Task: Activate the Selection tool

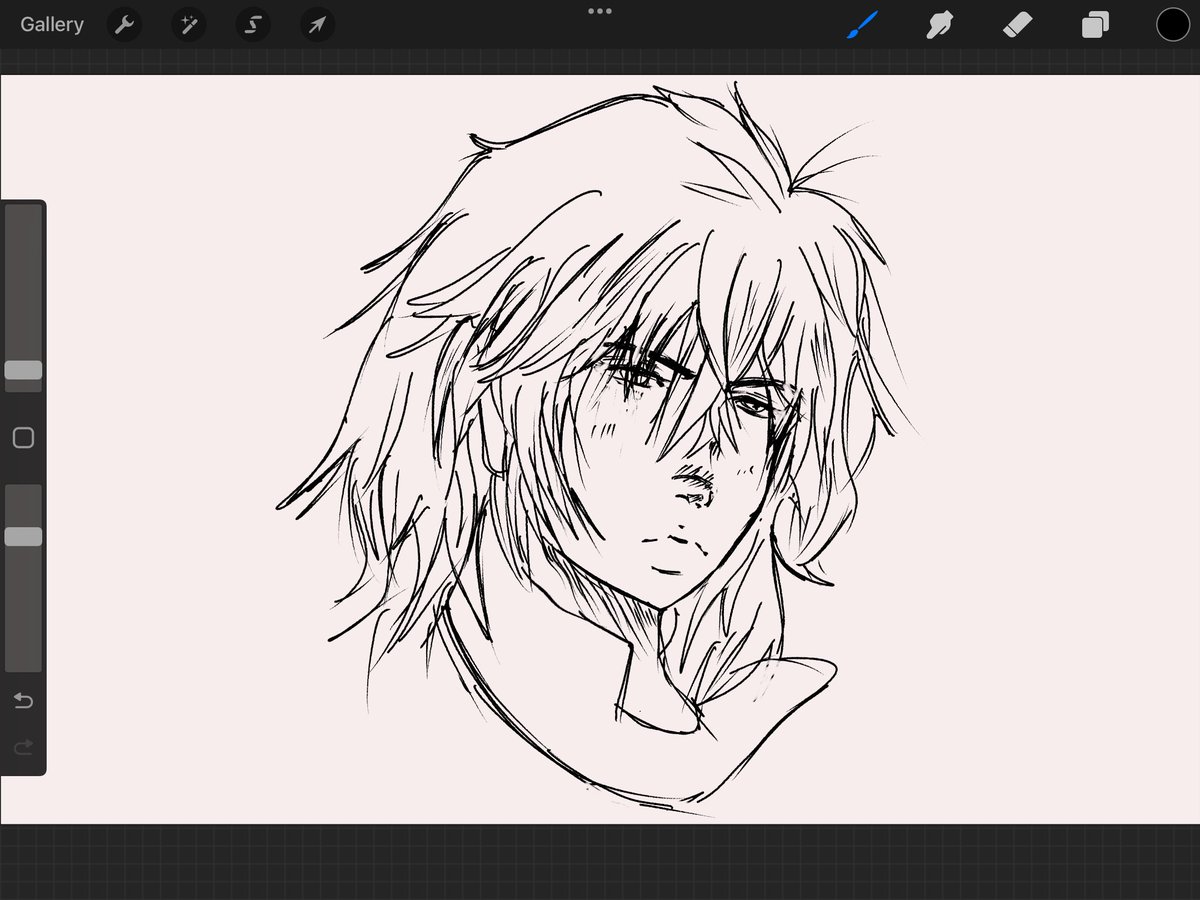Action: [253, 25]
